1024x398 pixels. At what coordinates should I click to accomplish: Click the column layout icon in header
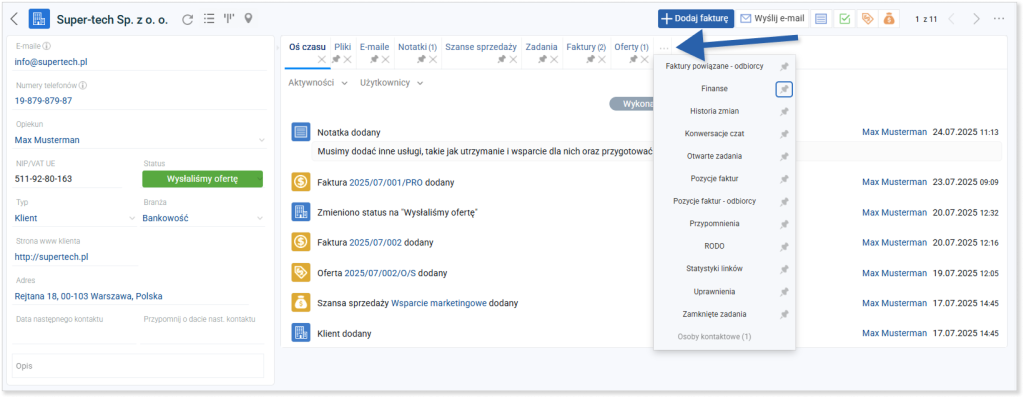click(229, 19)
